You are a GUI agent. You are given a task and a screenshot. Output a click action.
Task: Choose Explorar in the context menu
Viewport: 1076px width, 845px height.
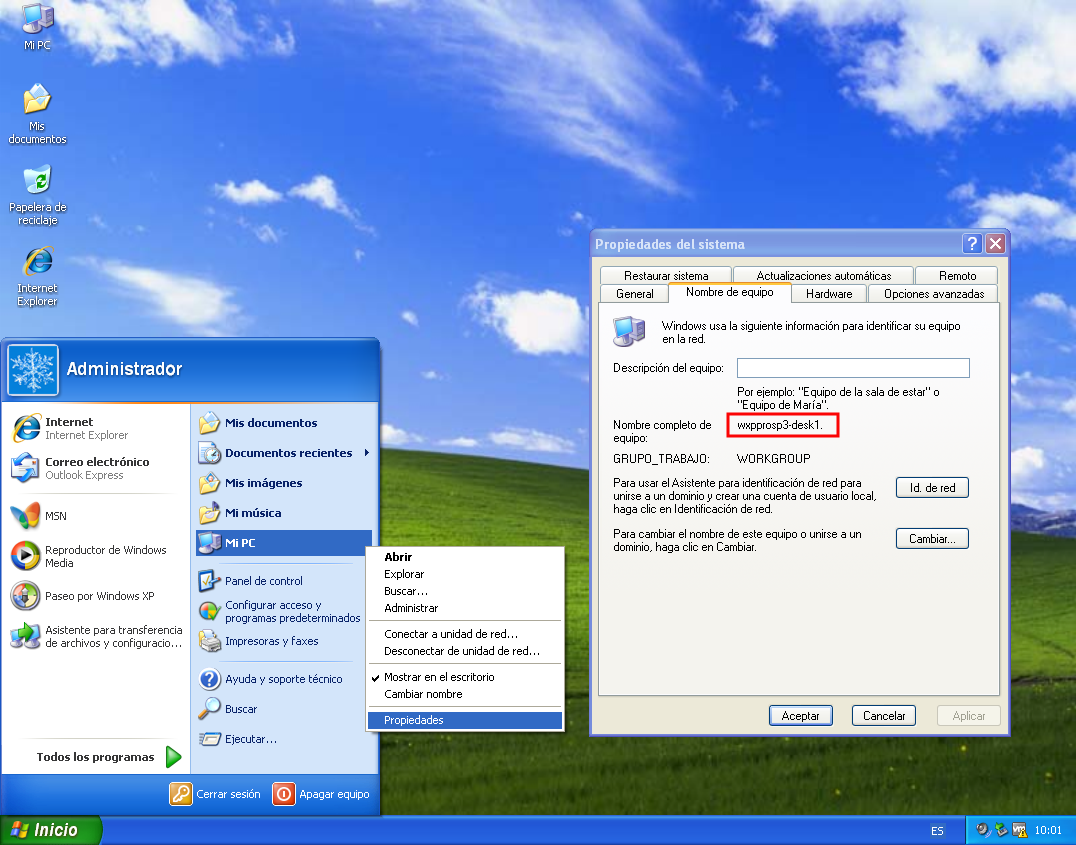[x=465, y=574]
